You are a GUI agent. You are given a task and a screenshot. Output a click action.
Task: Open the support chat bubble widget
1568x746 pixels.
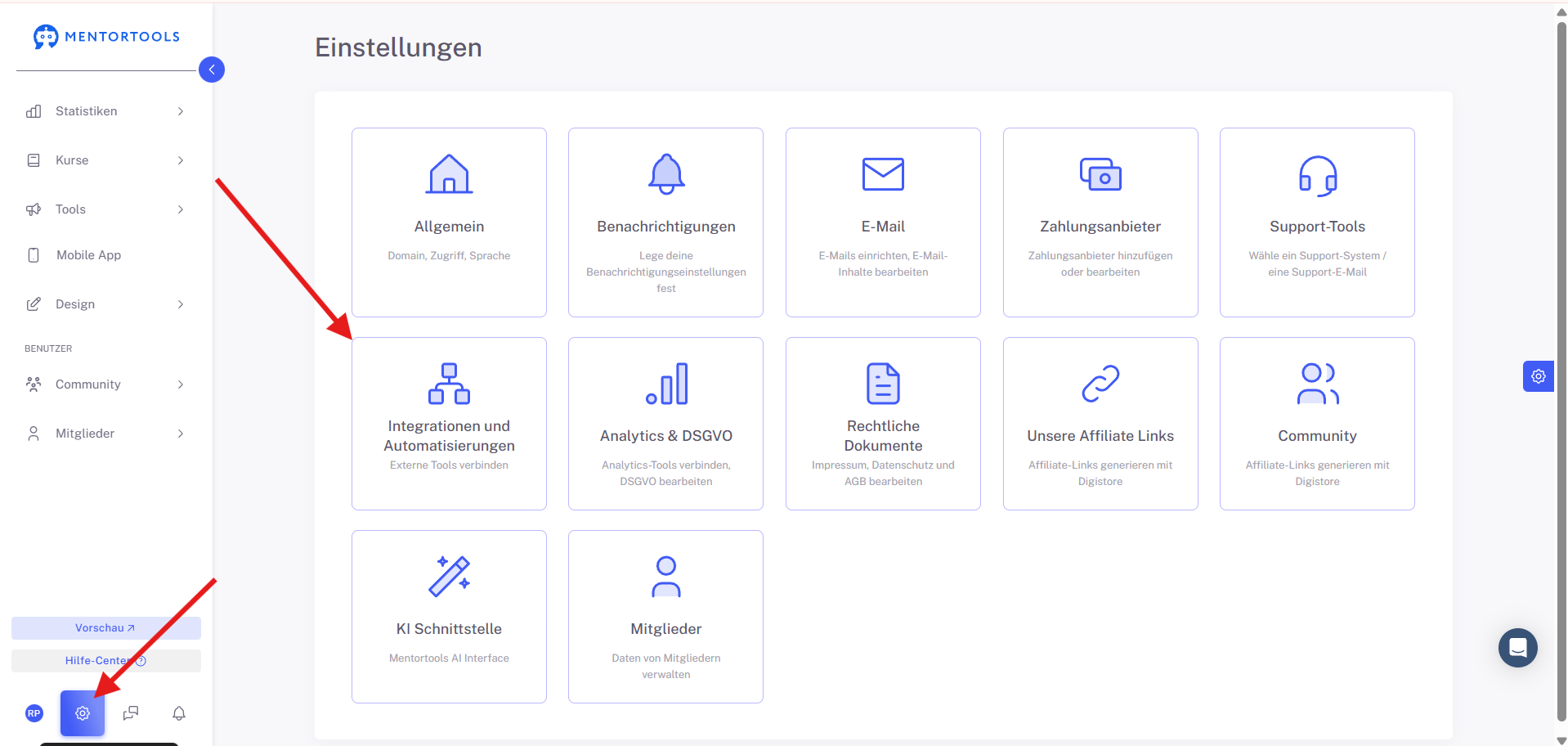[1518, 648]
